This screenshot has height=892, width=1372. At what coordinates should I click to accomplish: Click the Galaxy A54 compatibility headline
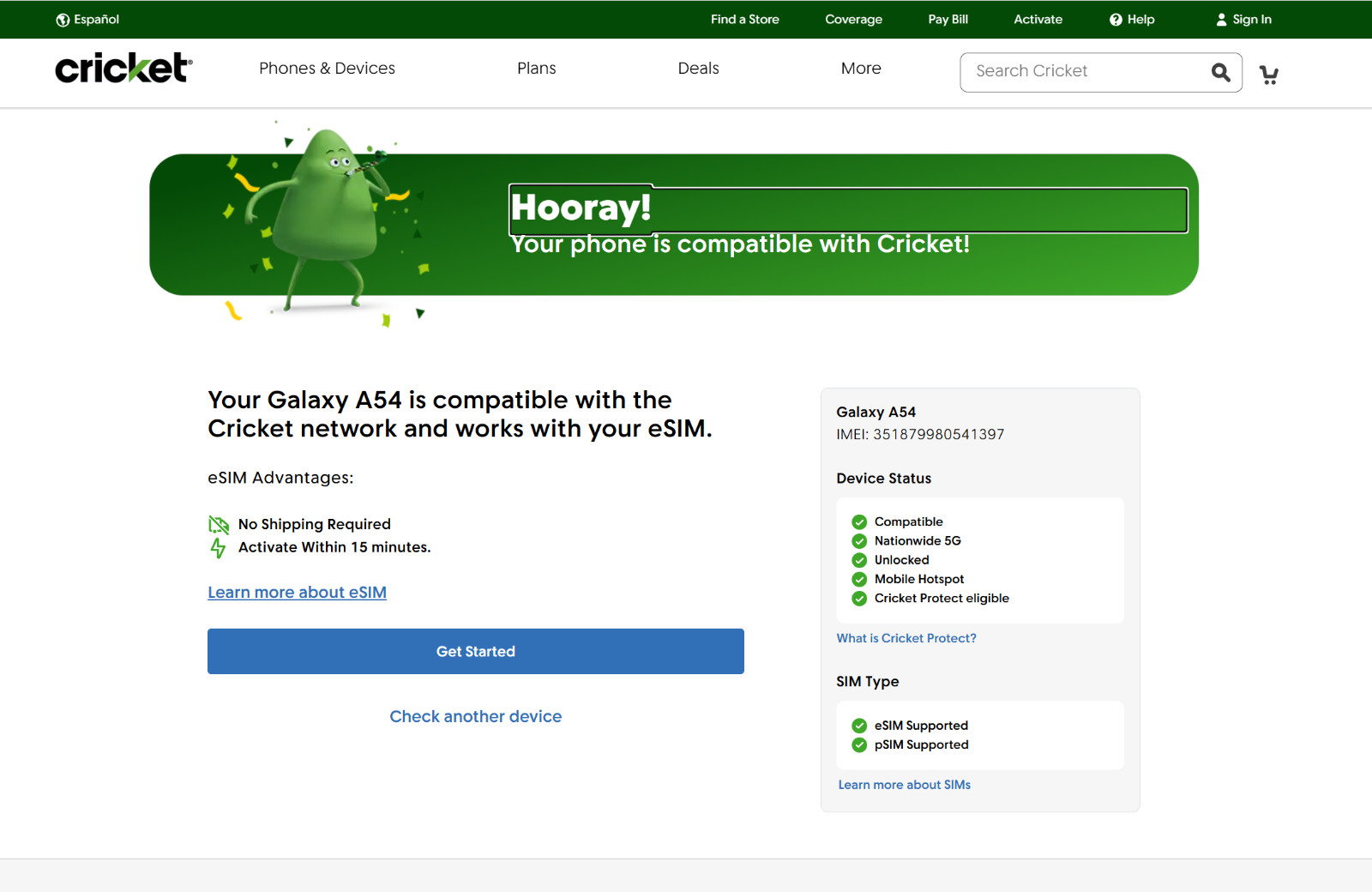[x=460, y=414]
